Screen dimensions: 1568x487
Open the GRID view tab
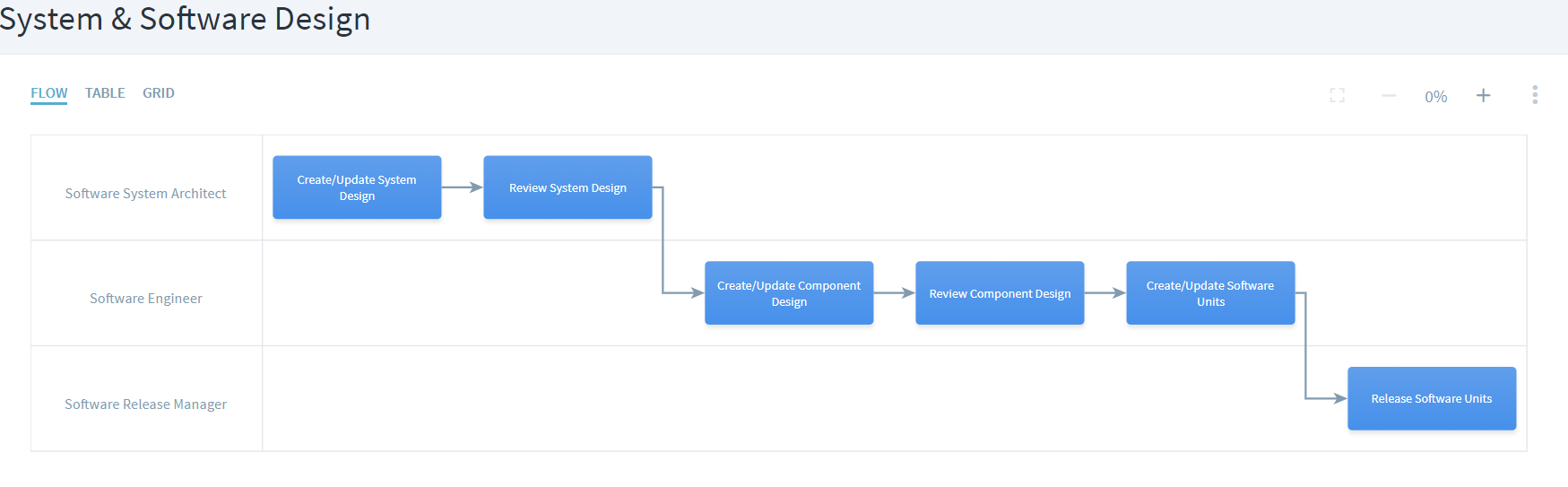(159, 93)
